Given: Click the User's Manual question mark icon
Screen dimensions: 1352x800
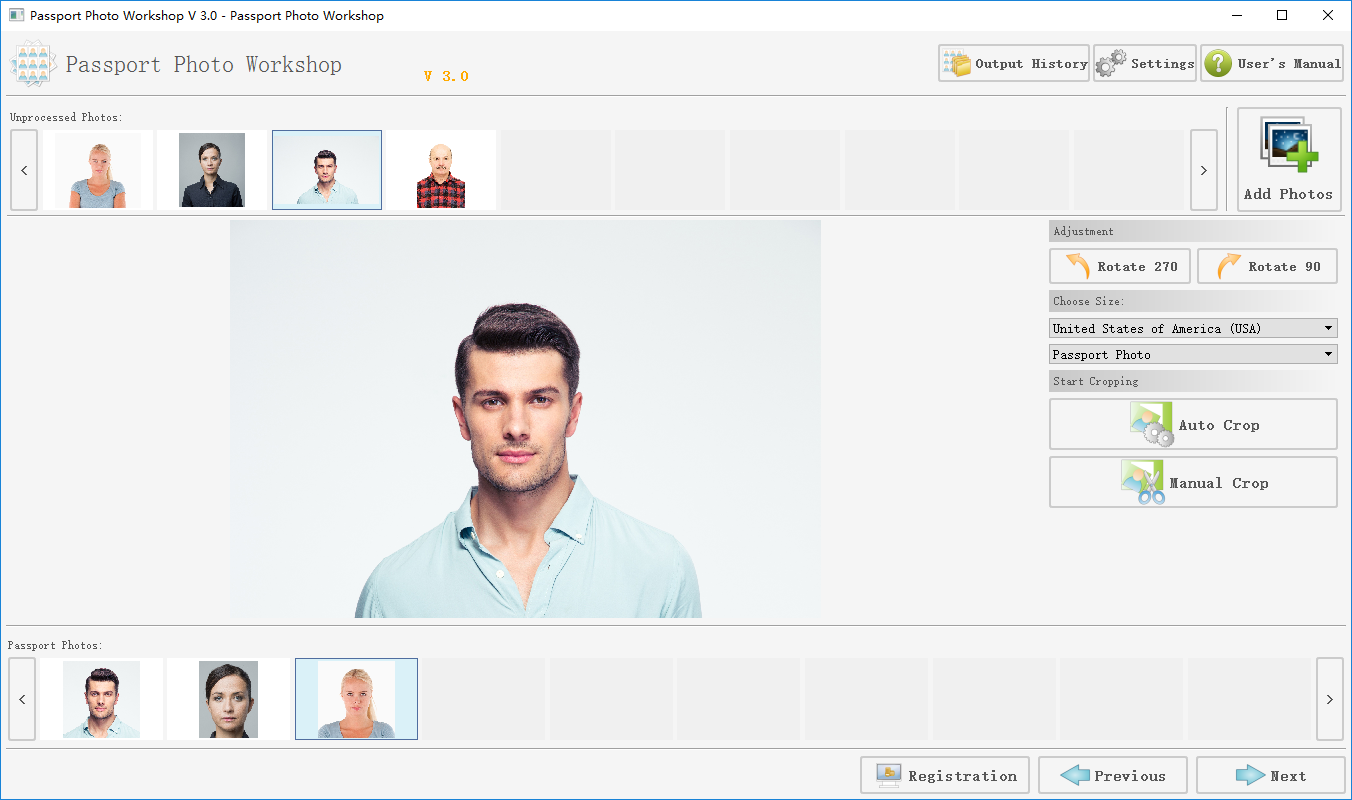Looking at the screenshot, I should (x=1217, y=64).
